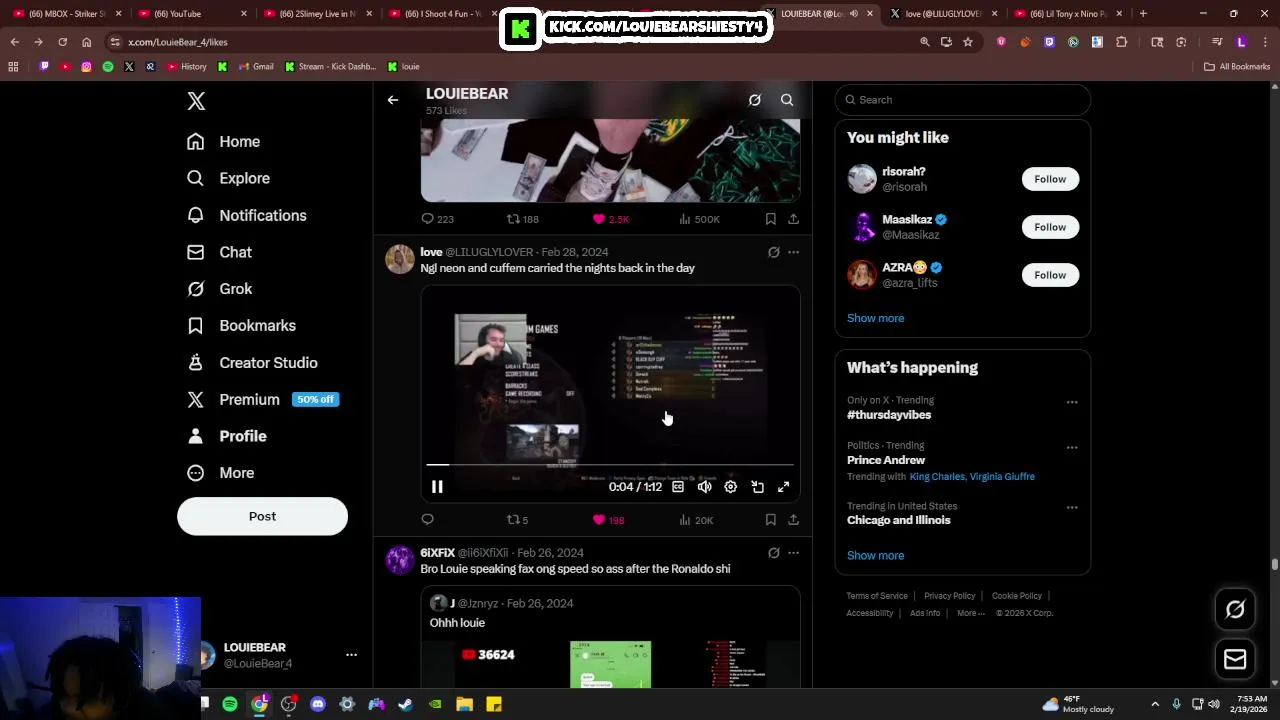Open Premium 50% off offer
The height and width of the screenshot is (720, 1280).
click(x=264, y=399)
